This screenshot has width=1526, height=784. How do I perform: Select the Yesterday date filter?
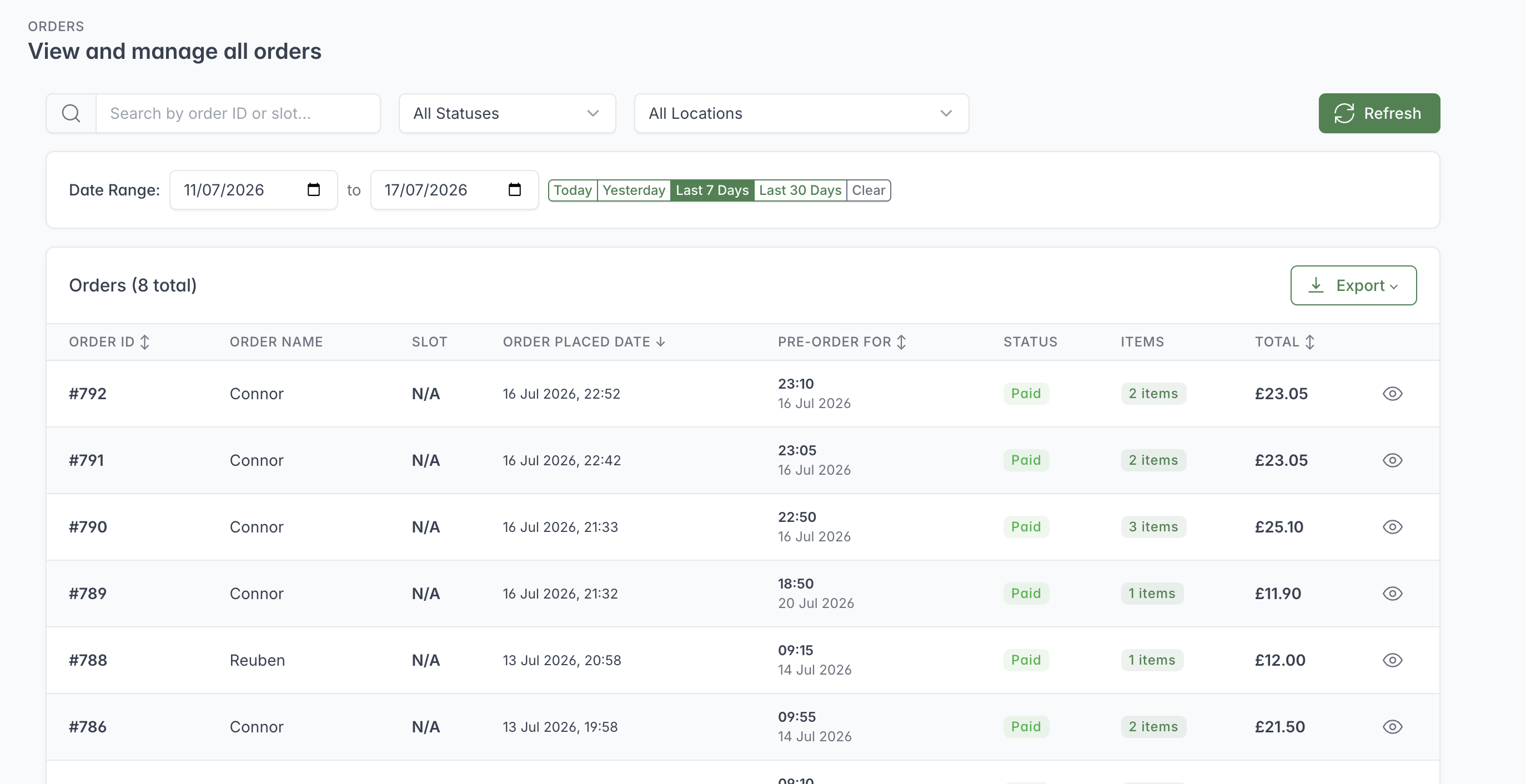point(633,190)
